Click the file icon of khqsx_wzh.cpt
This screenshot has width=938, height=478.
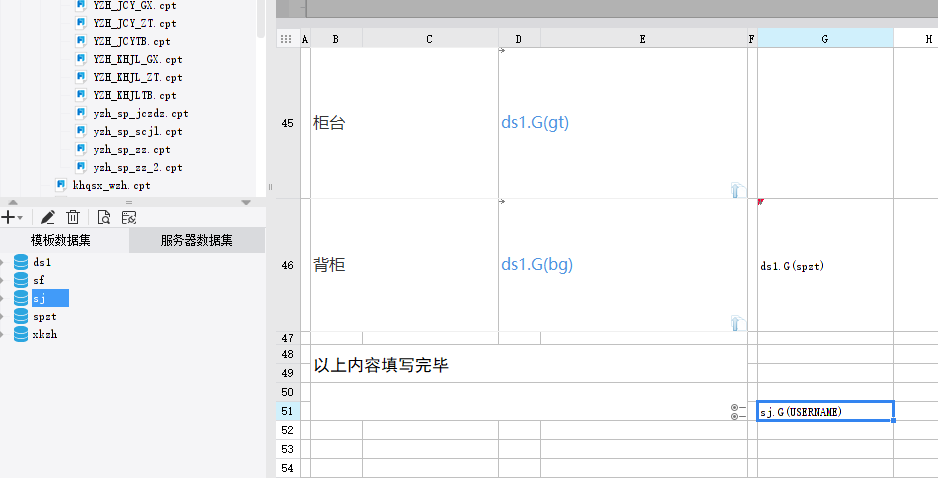coord(60,185)
